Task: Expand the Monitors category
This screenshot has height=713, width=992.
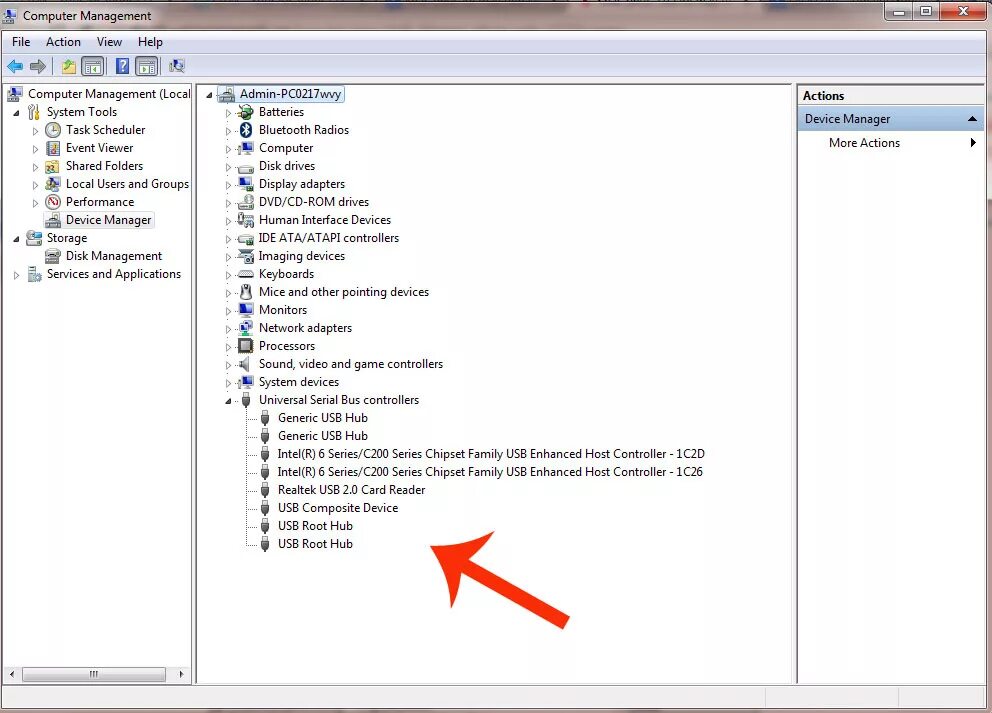Action: coord(228,311)
